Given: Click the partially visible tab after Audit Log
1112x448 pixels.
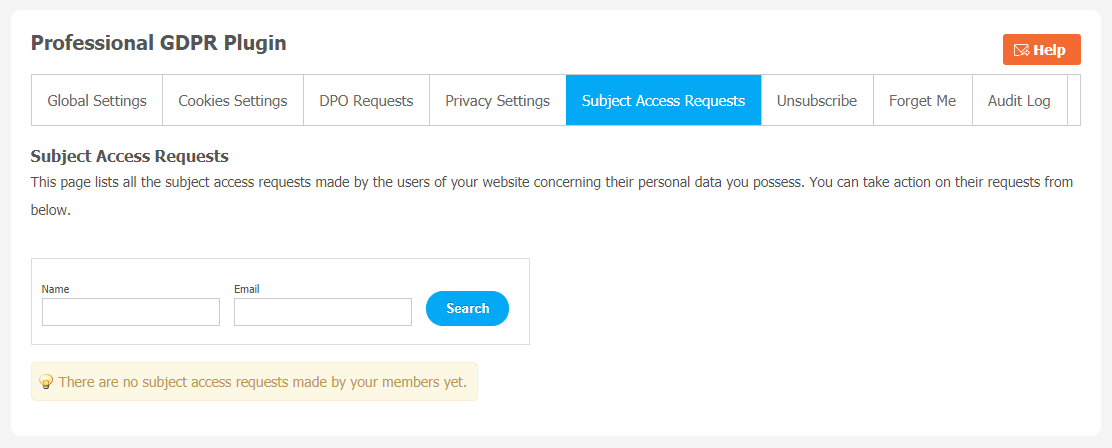Looking at the screenshot, I should tap(1074, 101).
